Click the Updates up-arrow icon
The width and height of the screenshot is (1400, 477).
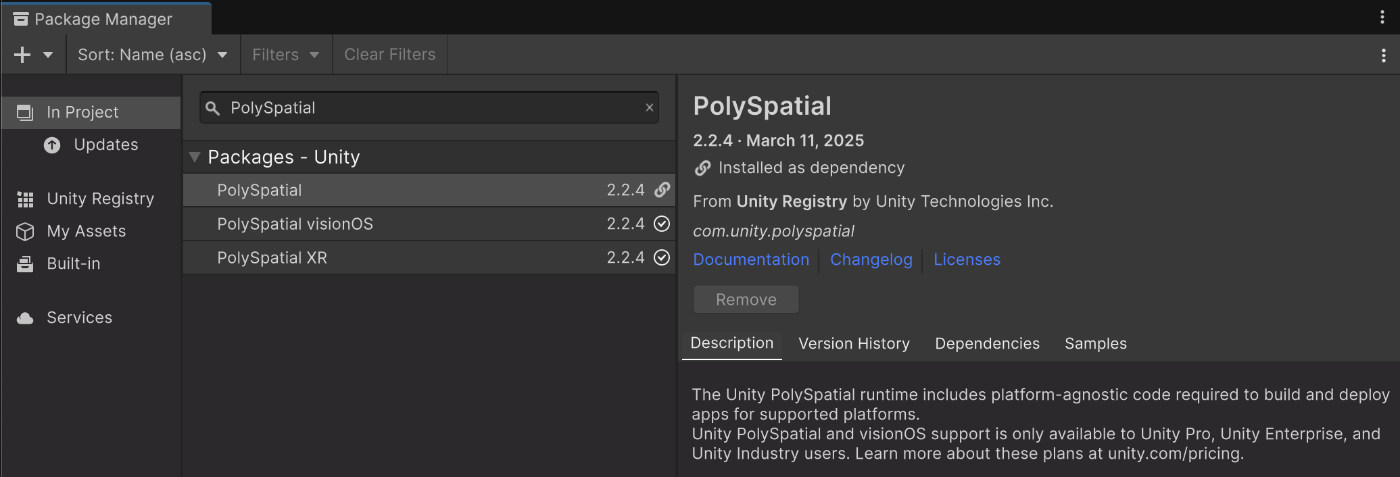point(52,145)
